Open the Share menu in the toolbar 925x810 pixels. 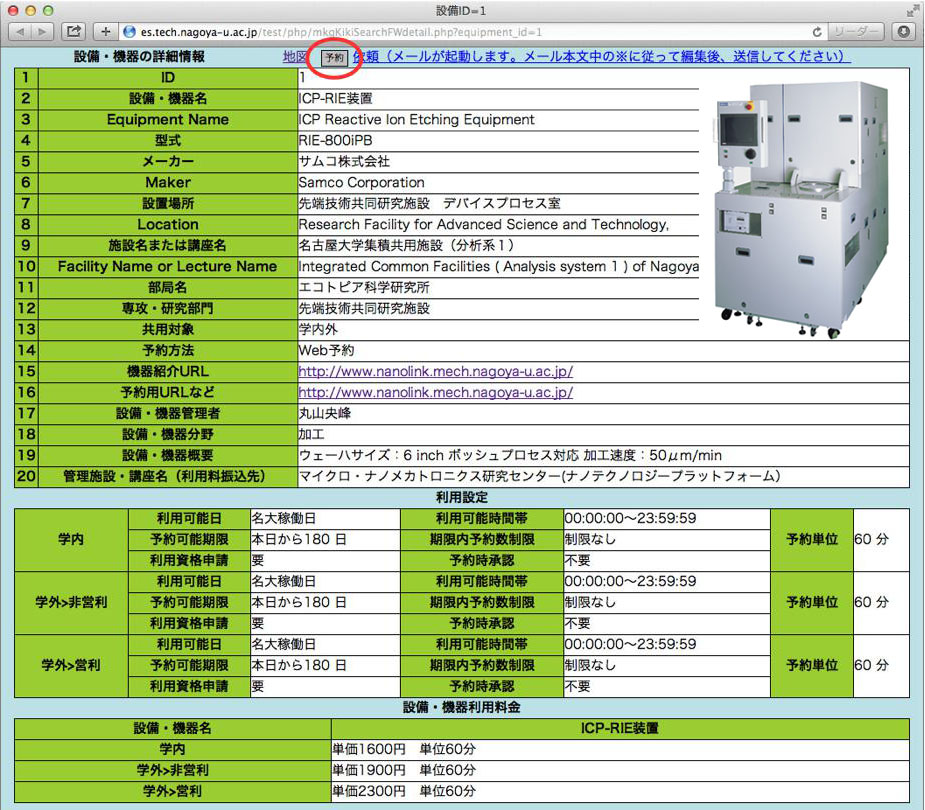pyautogui.click(x=74, y=32)
